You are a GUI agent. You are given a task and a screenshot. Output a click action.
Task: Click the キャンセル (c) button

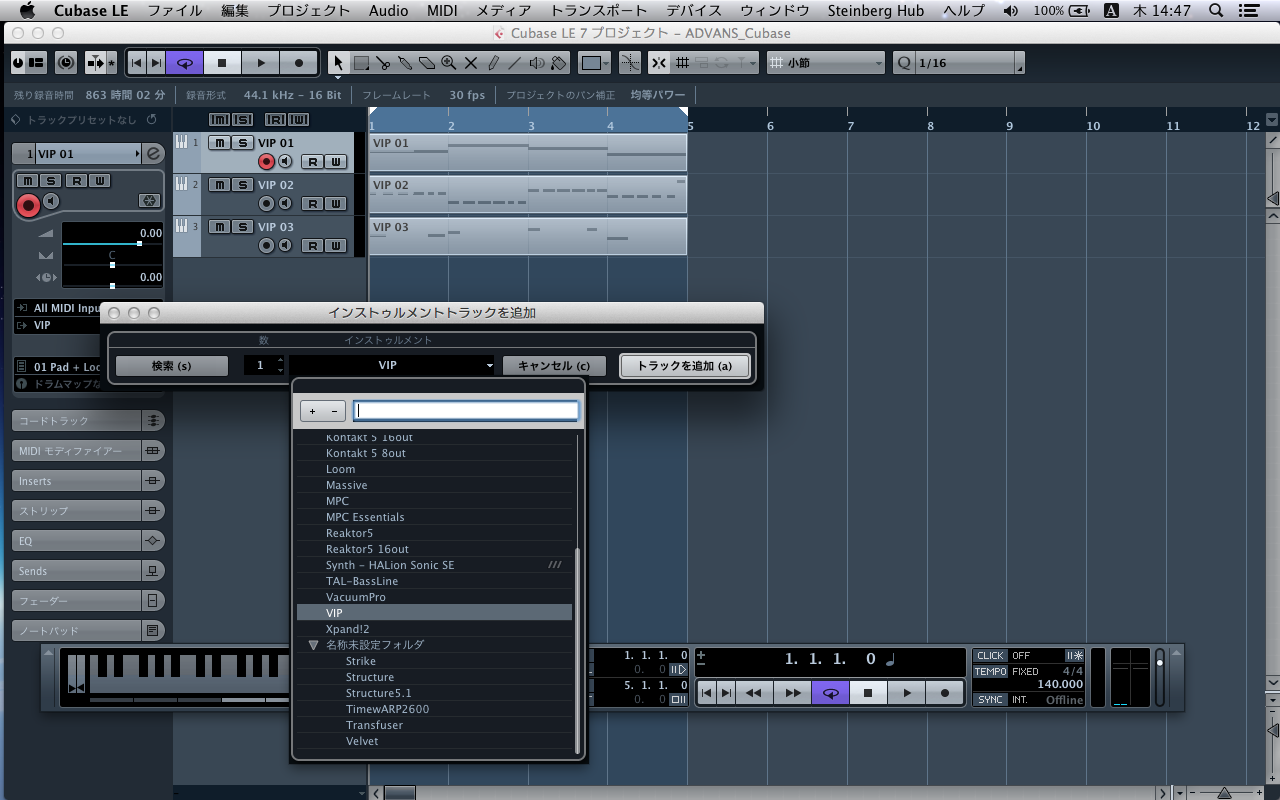tap(553, 366)
